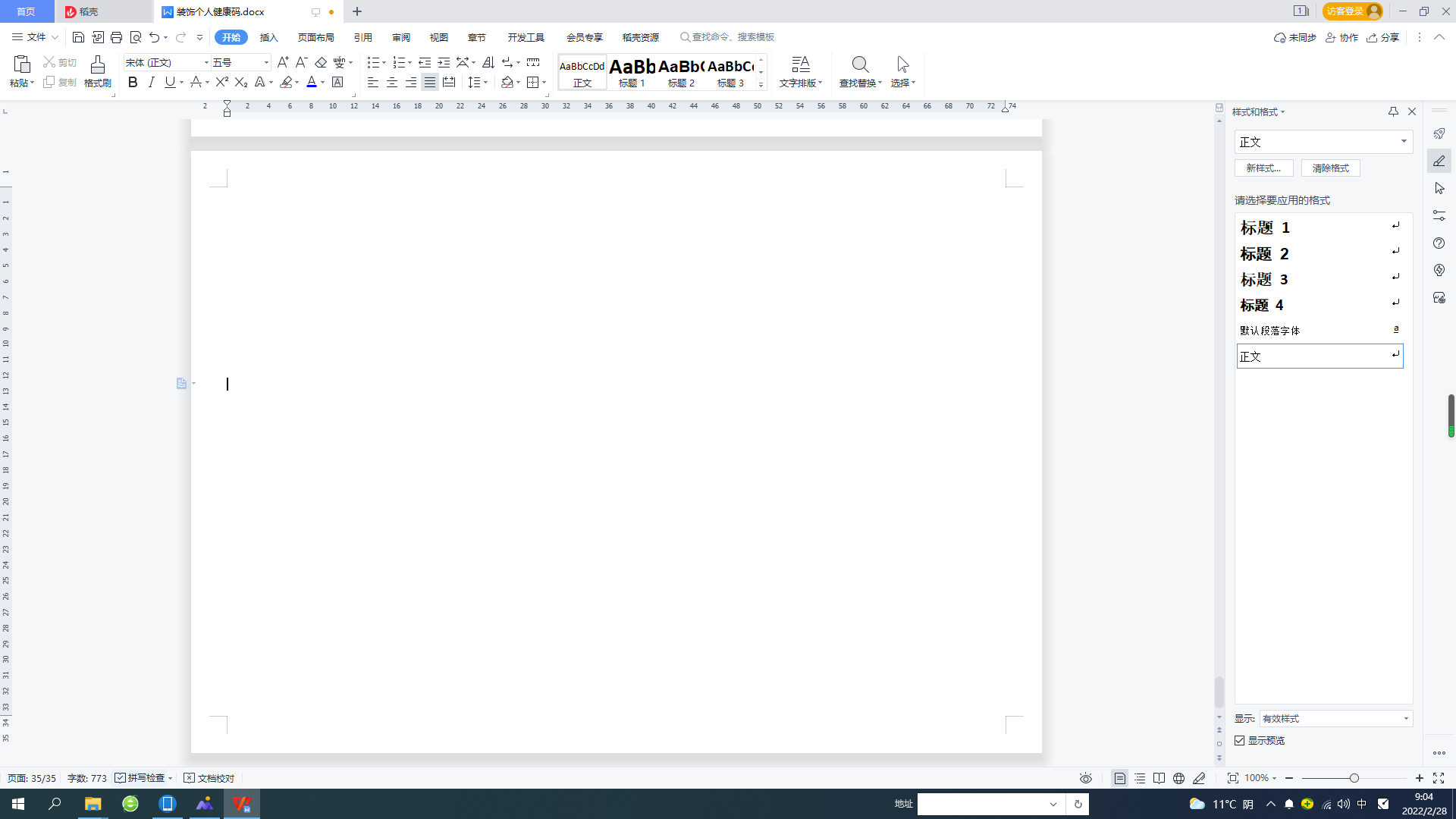Image resolution: width=1456 pixels, height=819 pixels.
Task: Click the eye protection mode icon
Action: click(x=1086, y=778)
